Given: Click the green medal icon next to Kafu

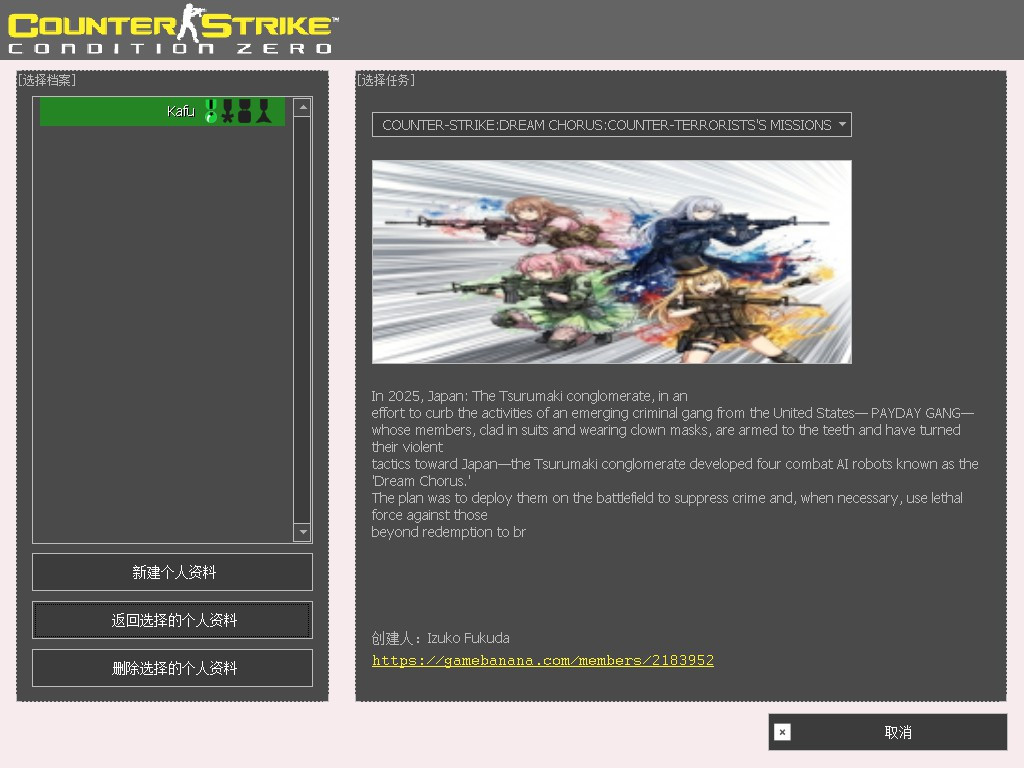Looking at the screenshot, I should tap(211, 111).
